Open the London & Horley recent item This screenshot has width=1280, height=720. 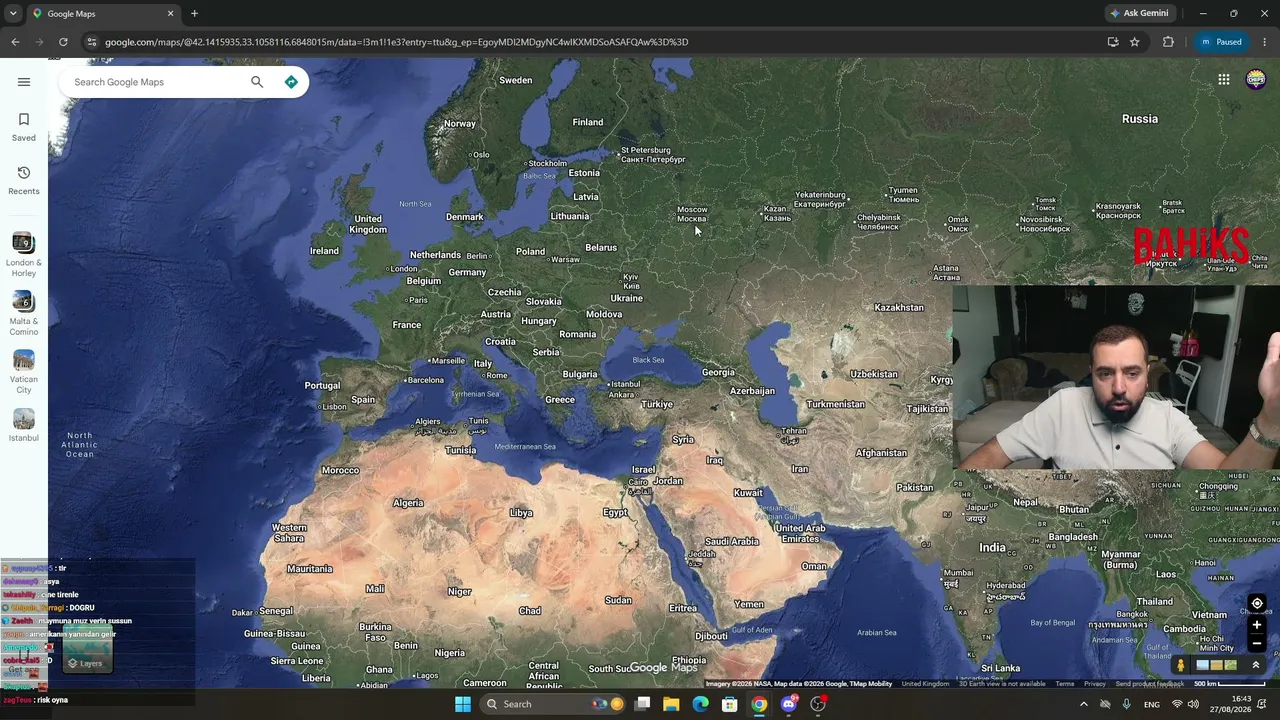pyautogui.click(x=24, y=255)
